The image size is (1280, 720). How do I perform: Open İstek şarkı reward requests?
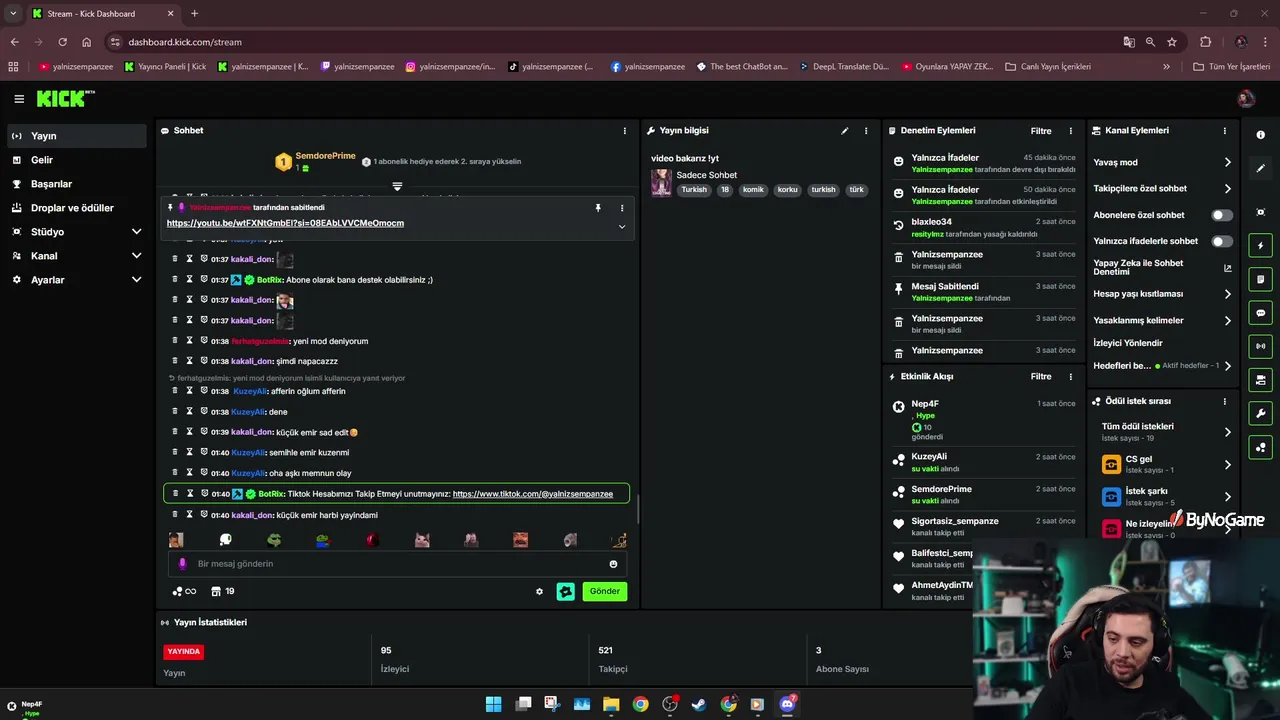1166,496
